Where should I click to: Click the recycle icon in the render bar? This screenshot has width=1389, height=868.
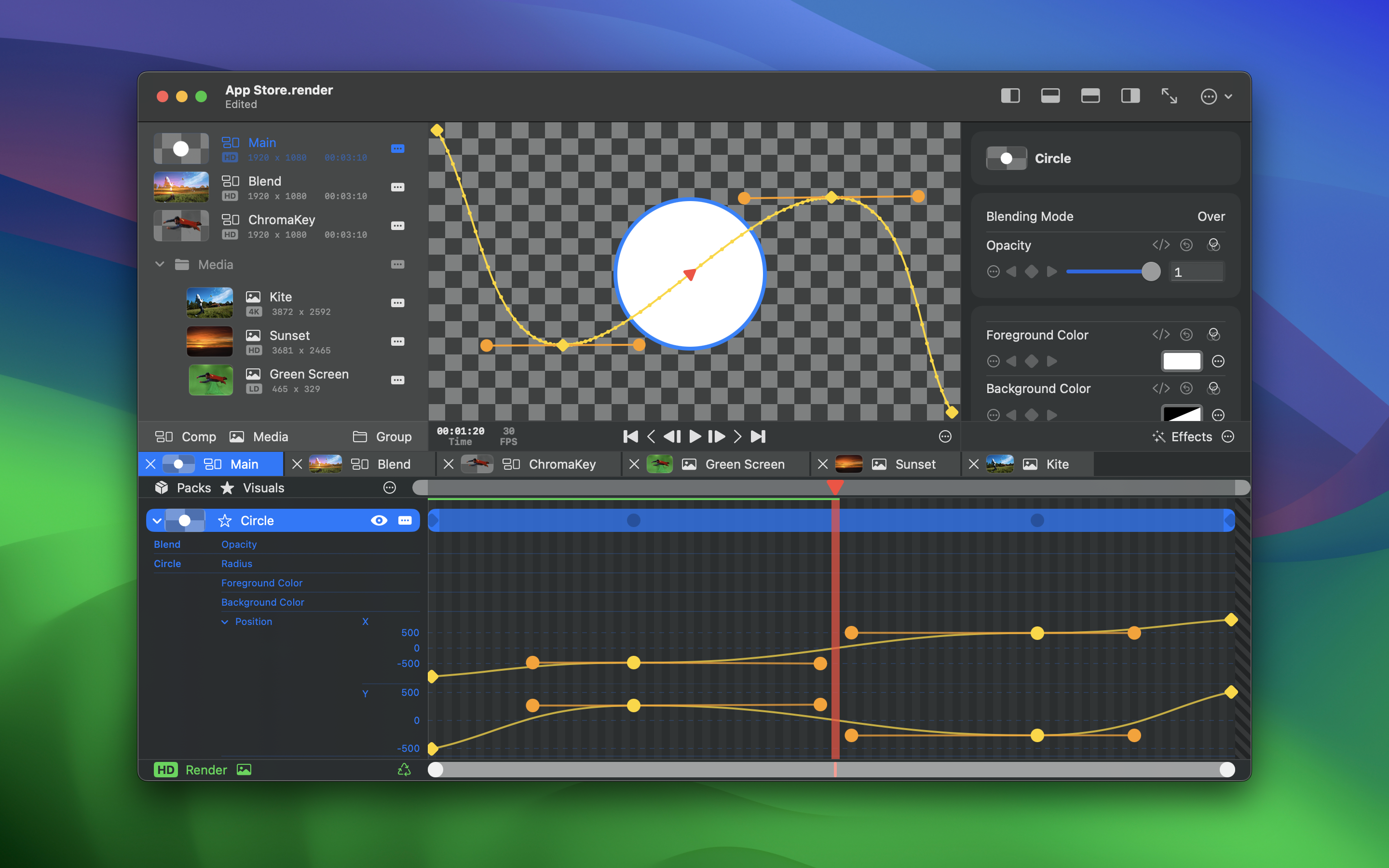[x=404, y=770]
